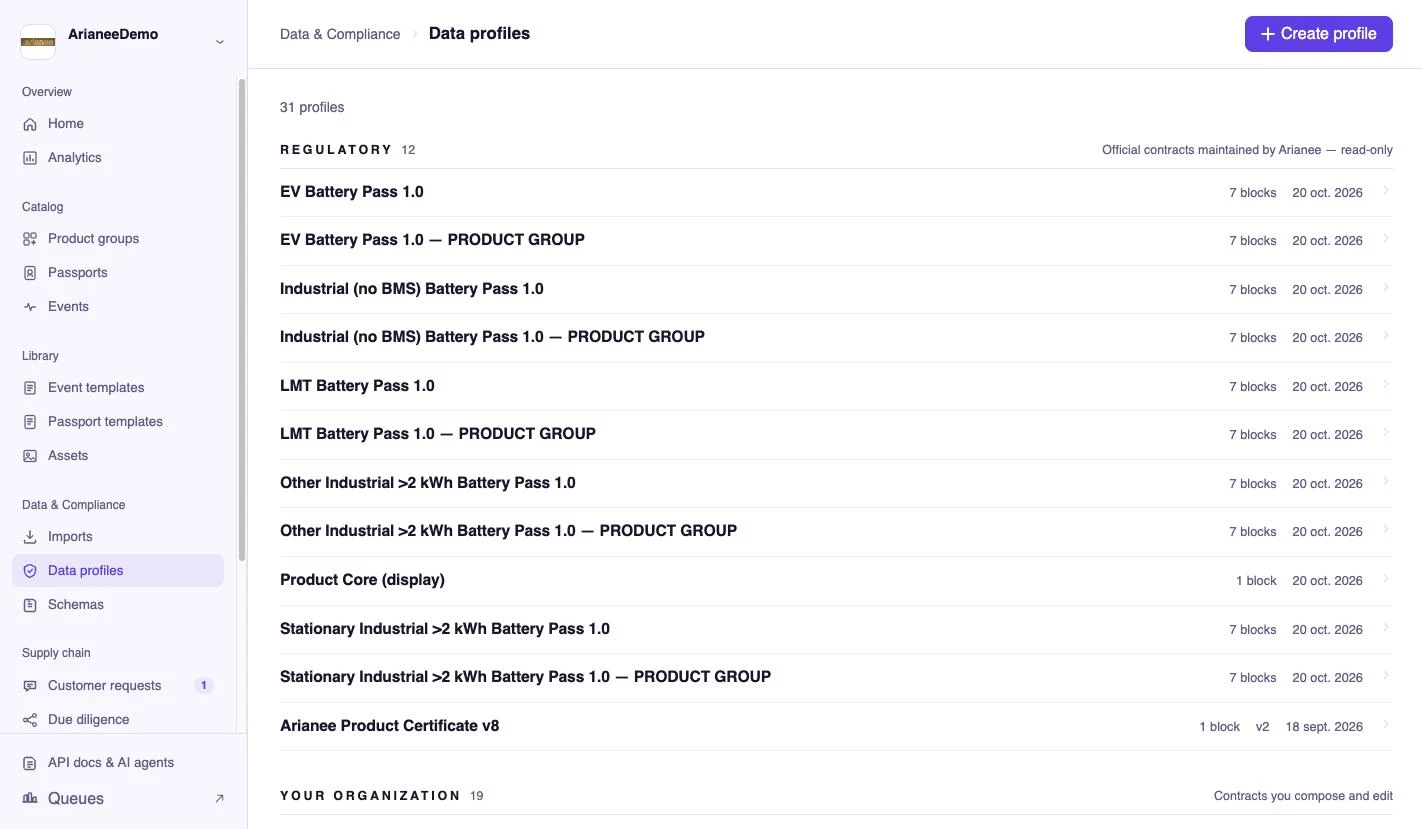Navigate to Schemas in sidebar
1423x829 pixels.
[x=118, y=605]
